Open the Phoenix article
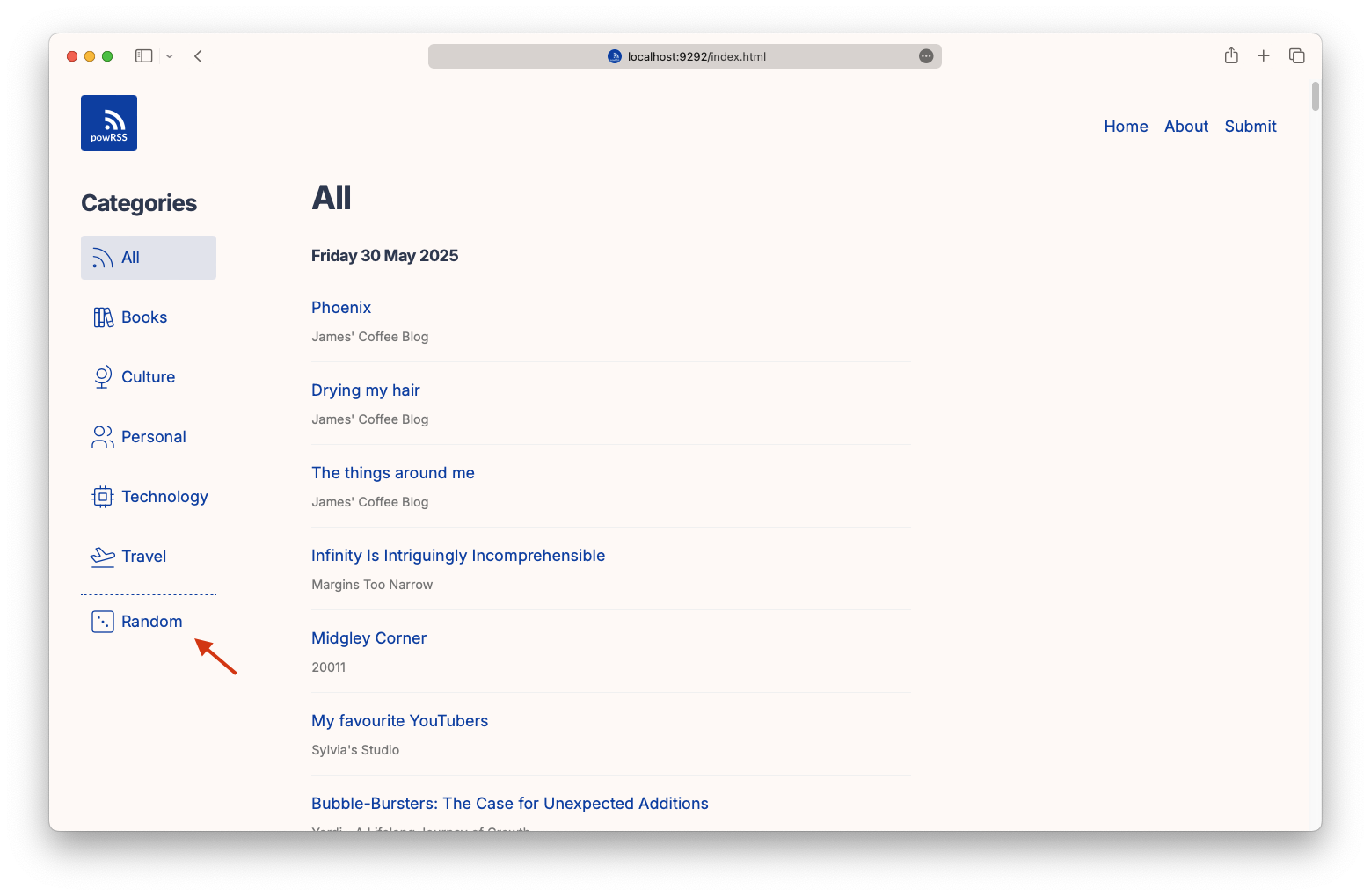The image size is (1371, 896). [341, 307]
